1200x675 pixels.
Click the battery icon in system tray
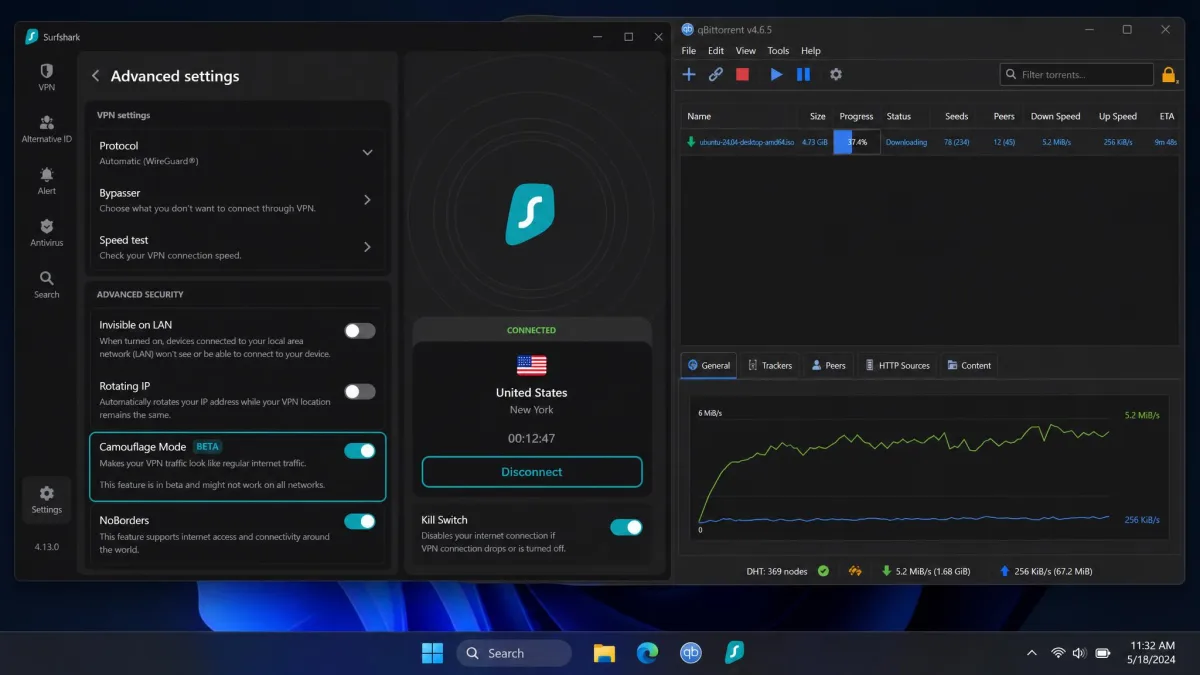[x=1103, y=653]
